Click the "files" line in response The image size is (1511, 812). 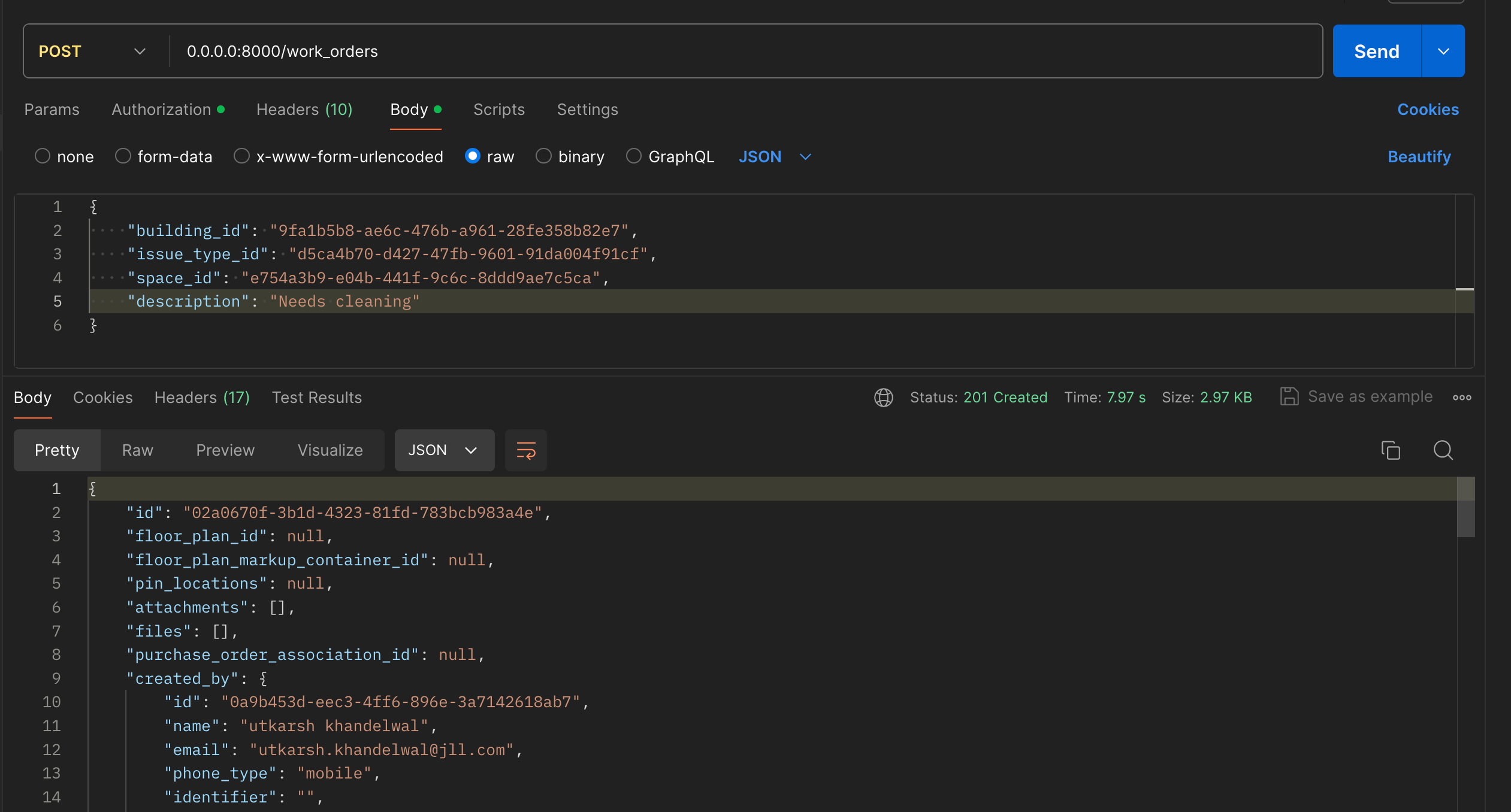[x=182, y=632]
